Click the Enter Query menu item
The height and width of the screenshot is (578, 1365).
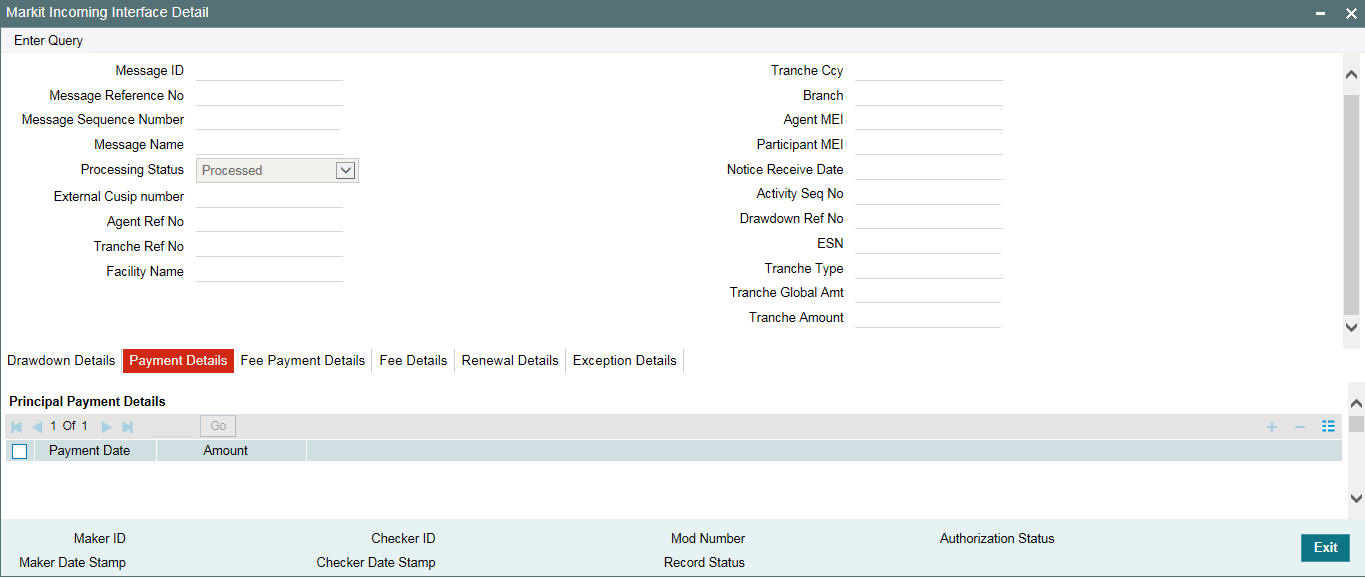(x=48, y=41)
